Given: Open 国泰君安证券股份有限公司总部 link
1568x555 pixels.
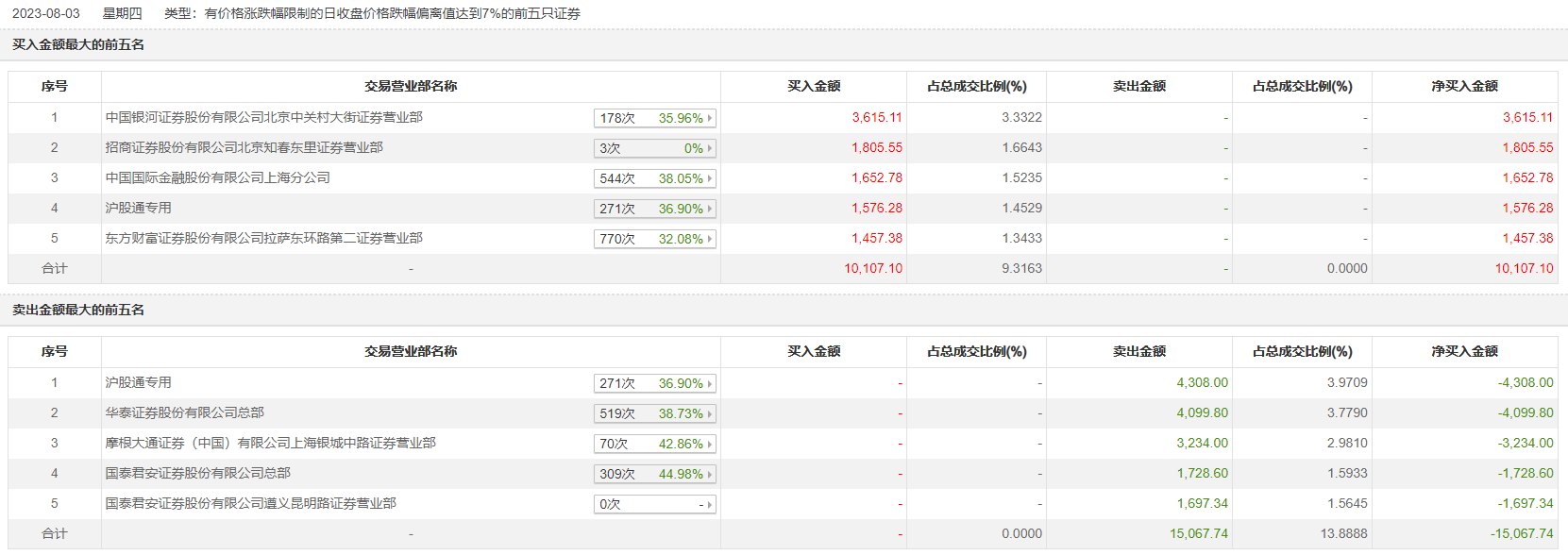Looking at the screenshot, I should point(197,474).
